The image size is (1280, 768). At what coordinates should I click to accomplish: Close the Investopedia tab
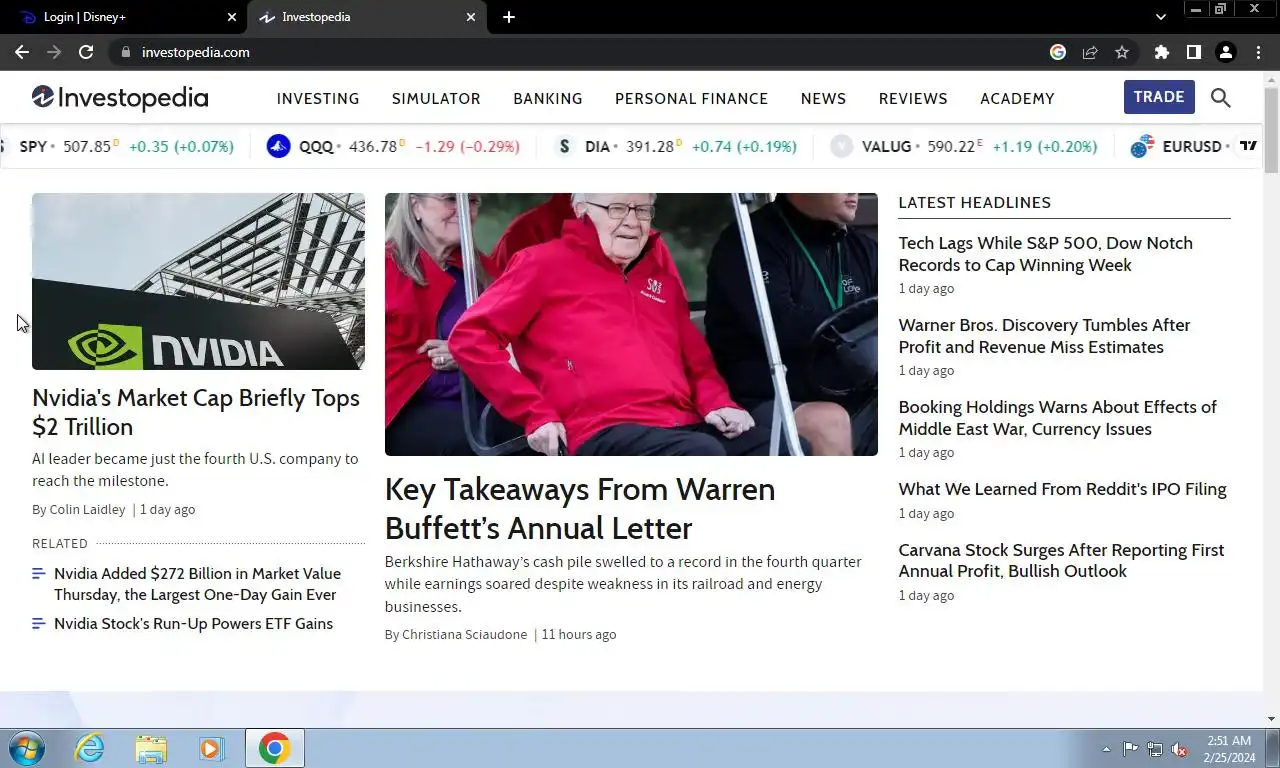pos(471,17)
